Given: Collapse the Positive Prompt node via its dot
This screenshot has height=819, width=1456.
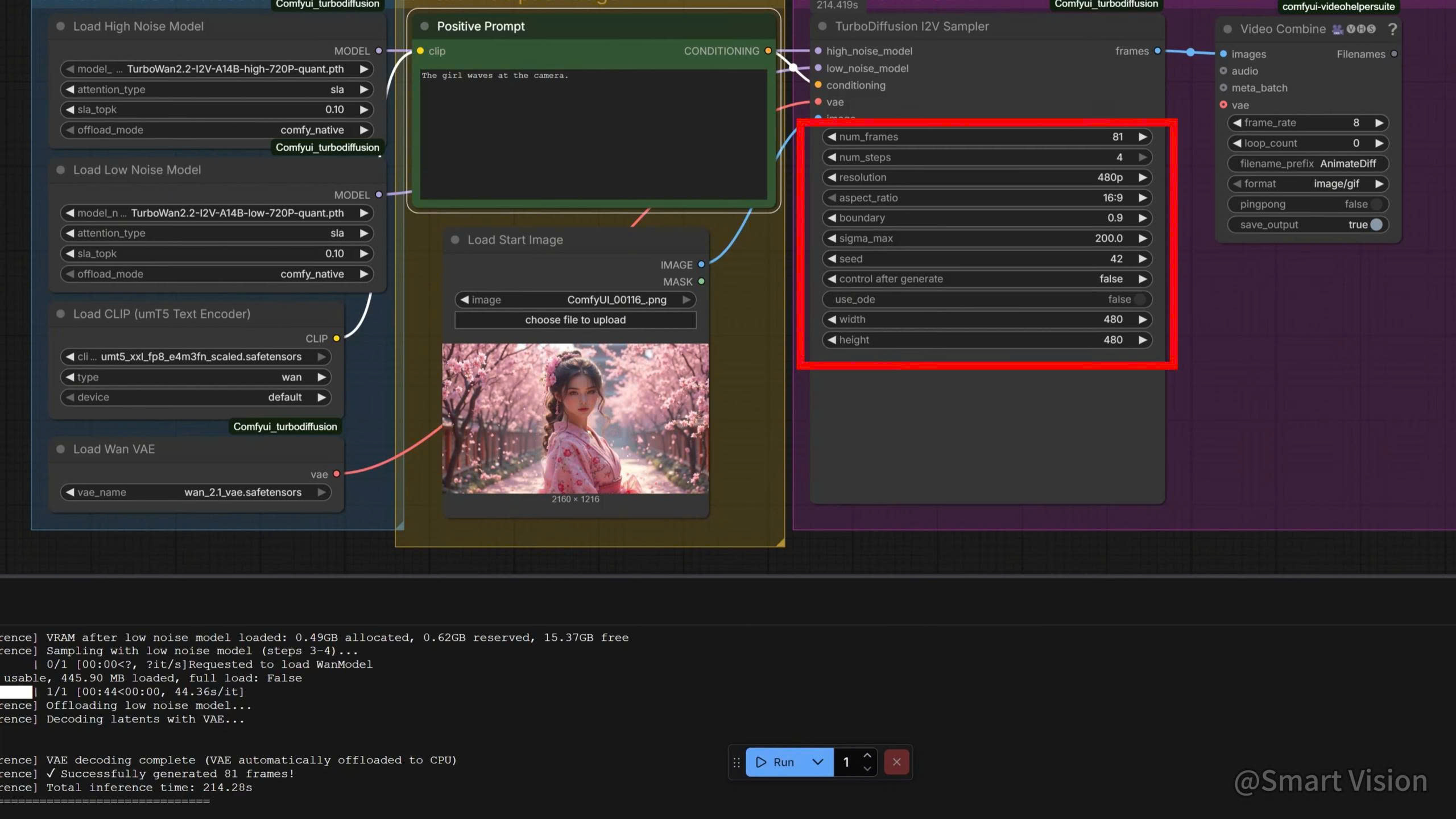Looking at the screenshot, I should [424, 26].
